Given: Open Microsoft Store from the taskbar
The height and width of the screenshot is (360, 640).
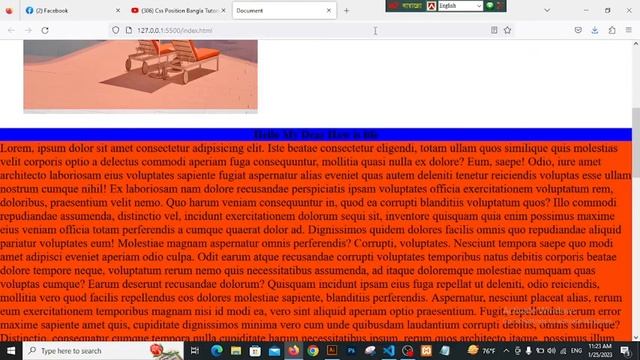Looking at the screenshot, I should click(255, 351).
